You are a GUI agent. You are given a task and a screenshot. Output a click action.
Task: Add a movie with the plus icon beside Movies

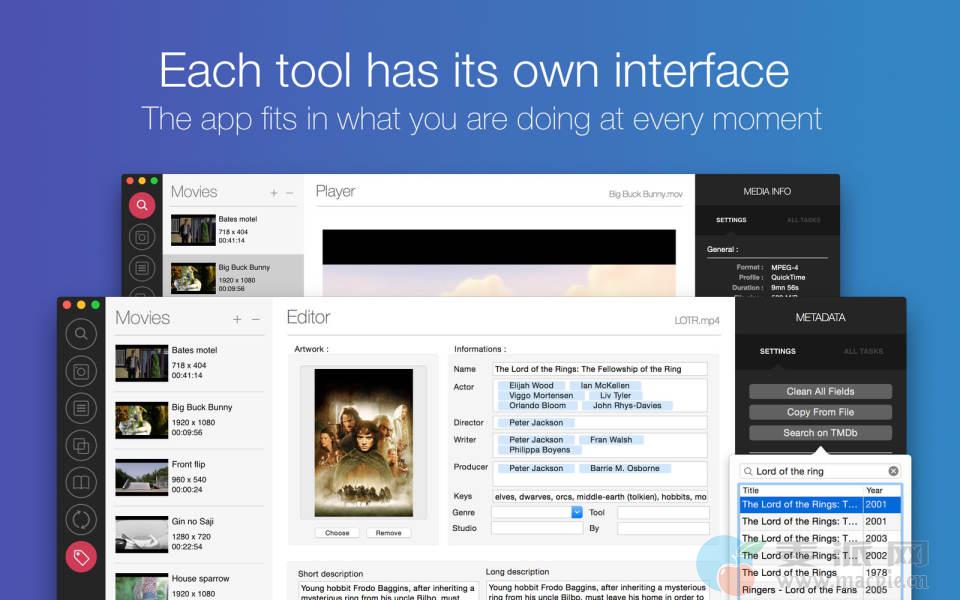tap(237, 319)
